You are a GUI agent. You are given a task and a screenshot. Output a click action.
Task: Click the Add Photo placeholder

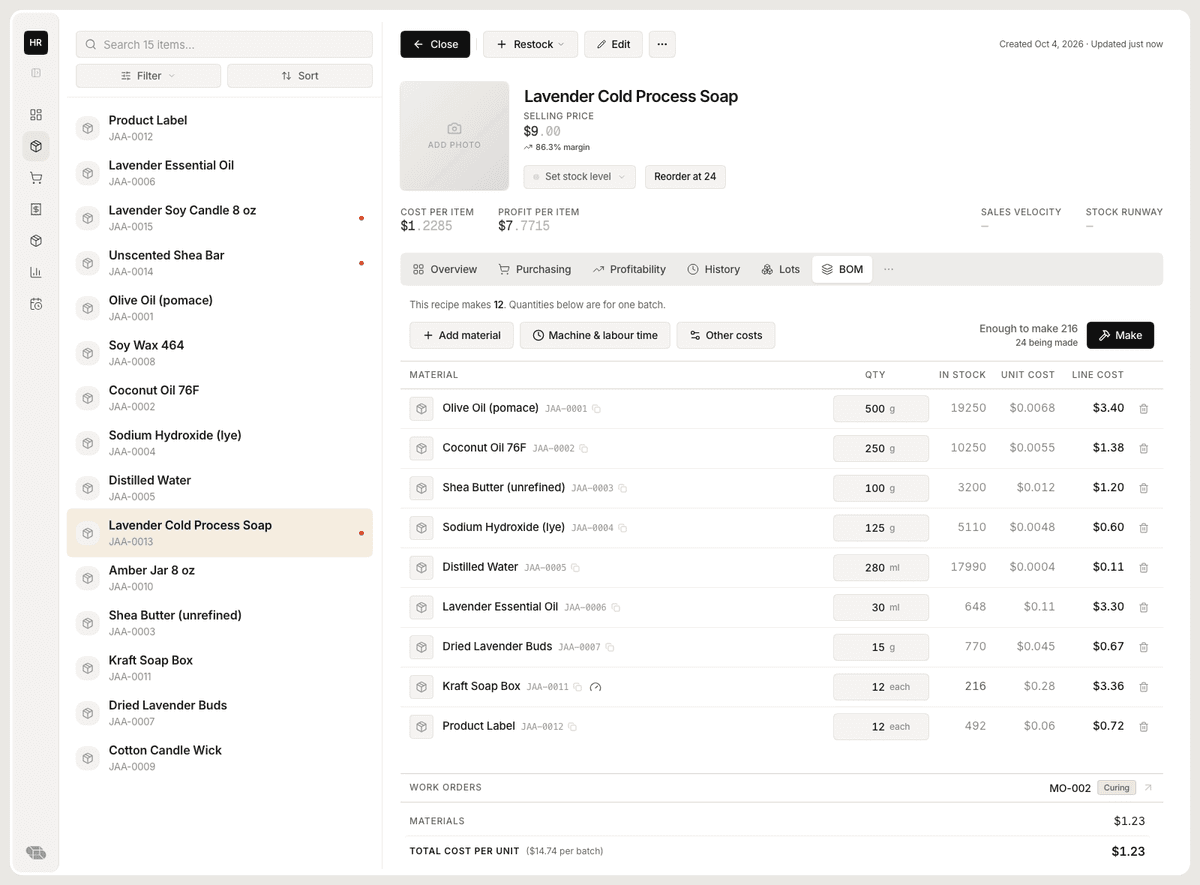pos(455,136)
